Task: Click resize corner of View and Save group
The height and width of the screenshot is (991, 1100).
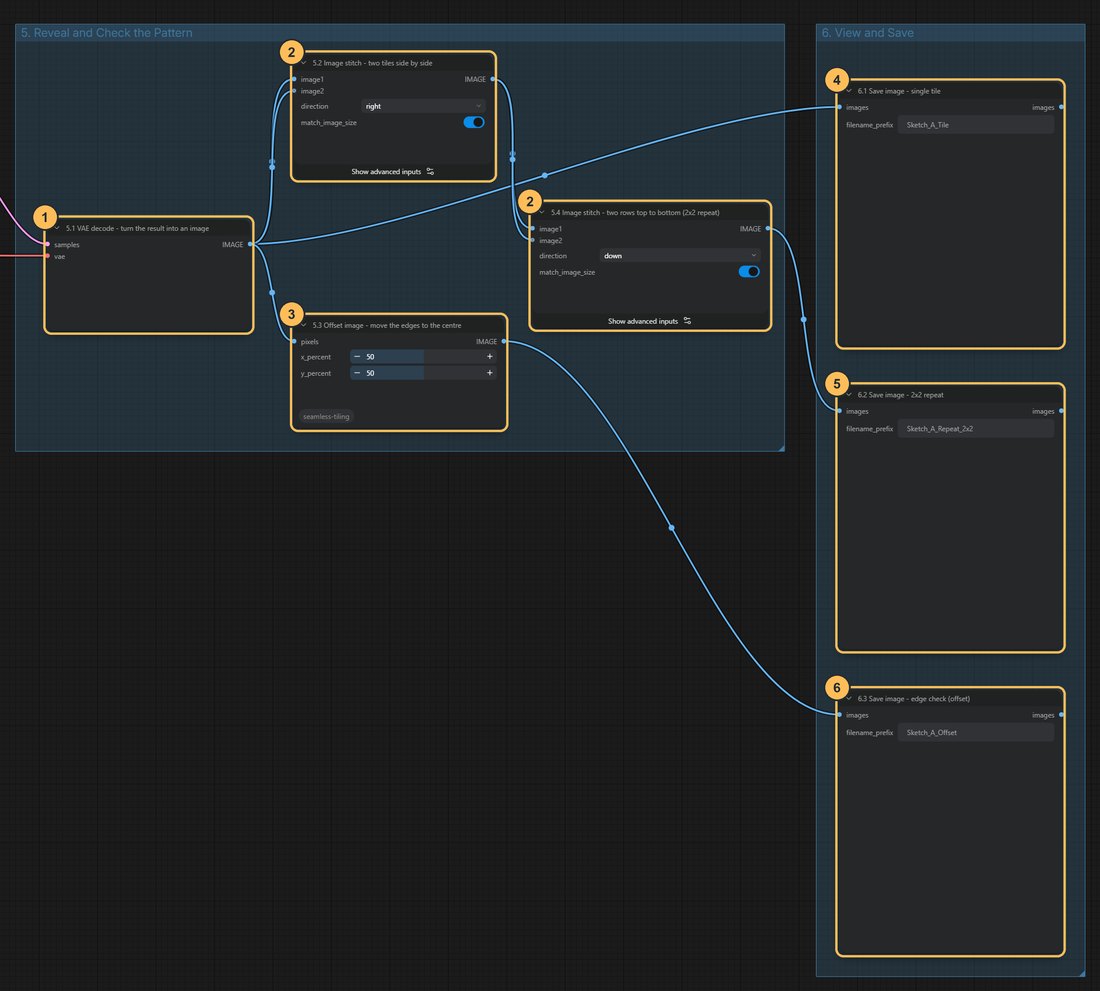Action: tap(1082, 973)
